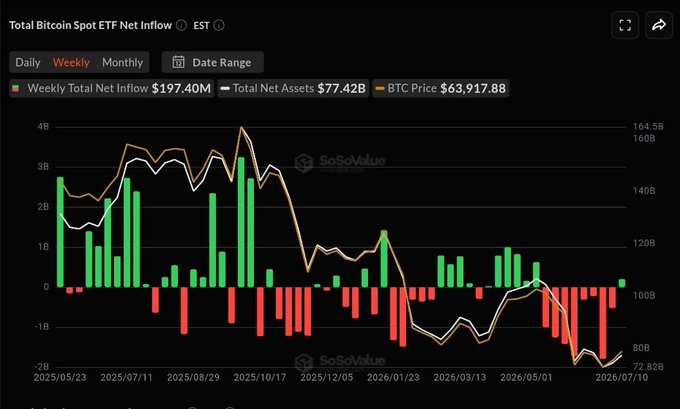Click the orange BTC Price line swatch

point(380,88)
